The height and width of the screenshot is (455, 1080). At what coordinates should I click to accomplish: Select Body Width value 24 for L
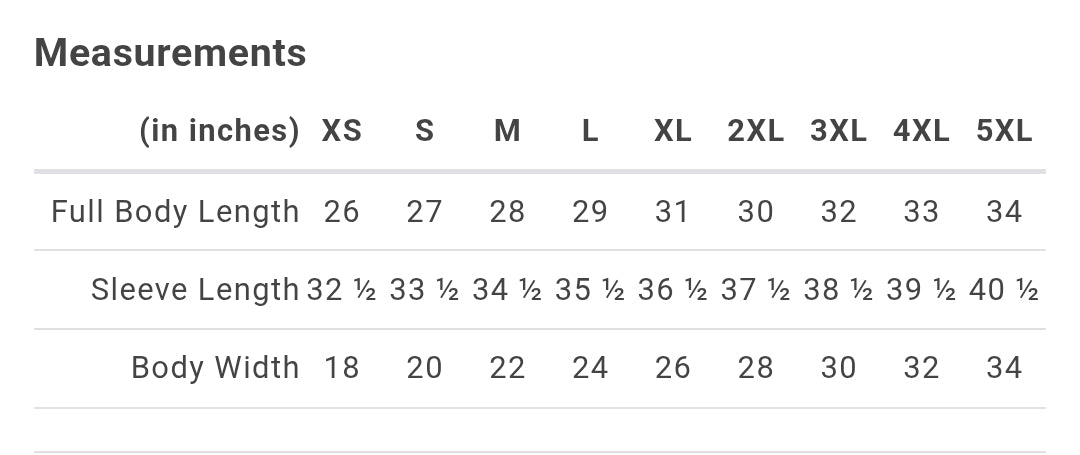[x=590, y=368]
